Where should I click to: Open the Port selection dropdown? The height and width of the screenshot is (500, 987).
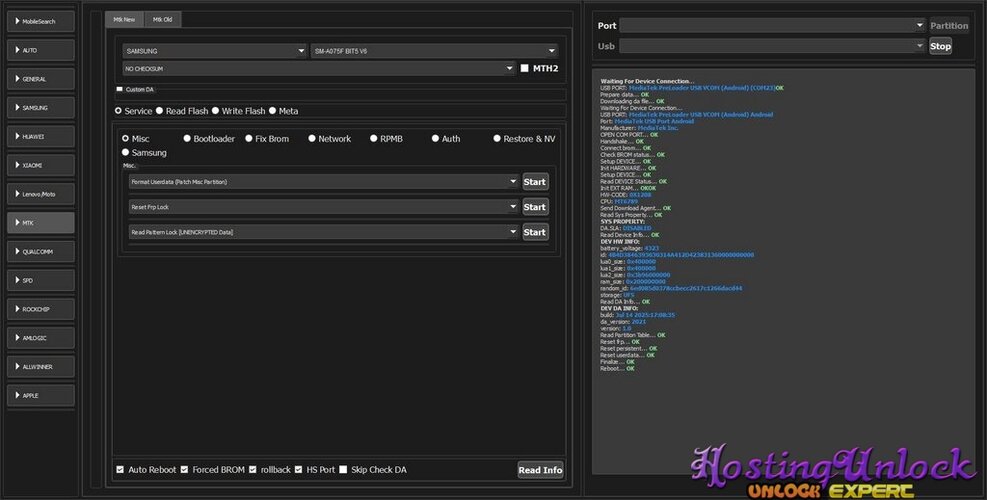772,26
